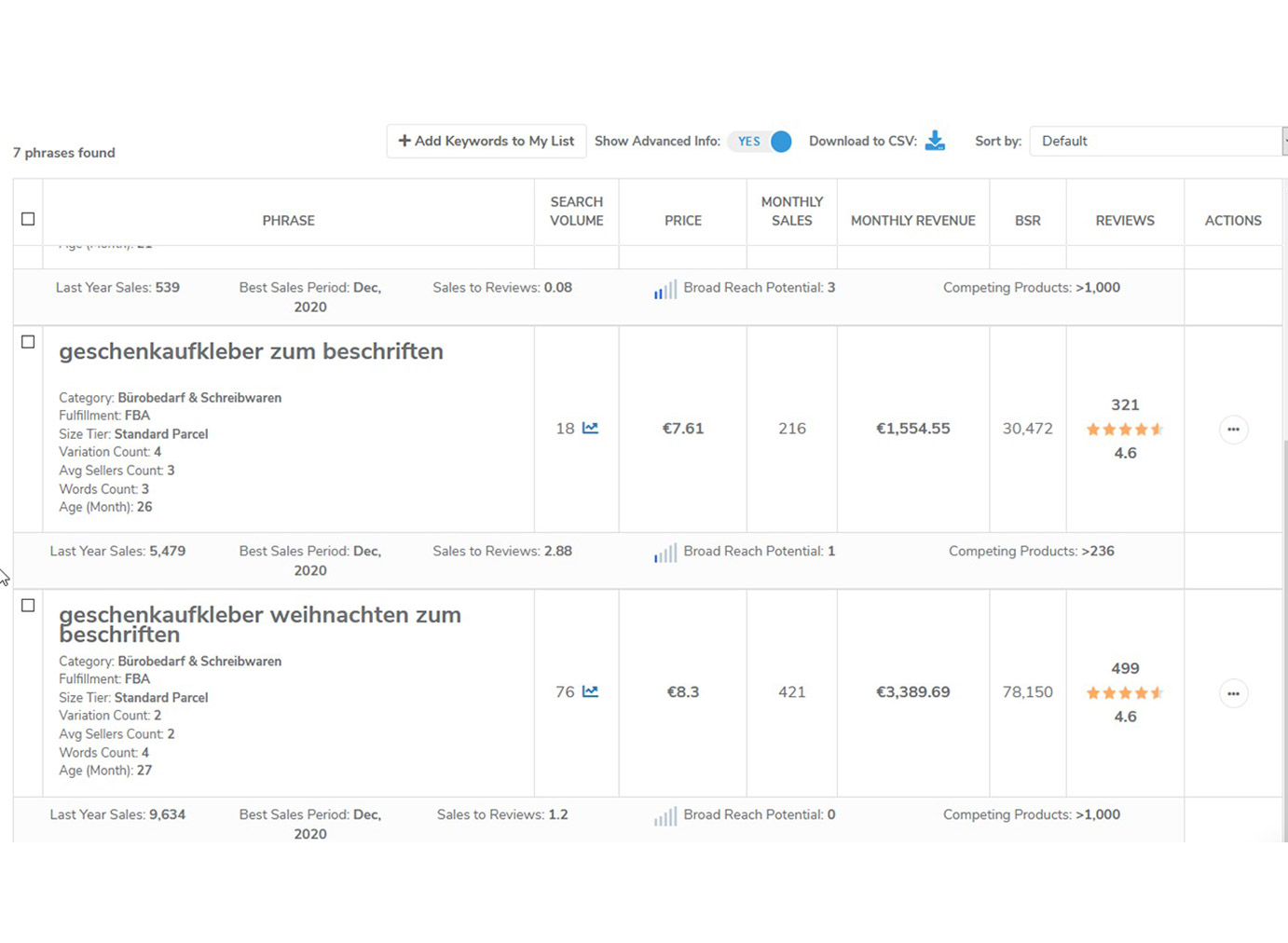
Task: Click Sales to Reviews: 0.08
Action: click(502, 288)
